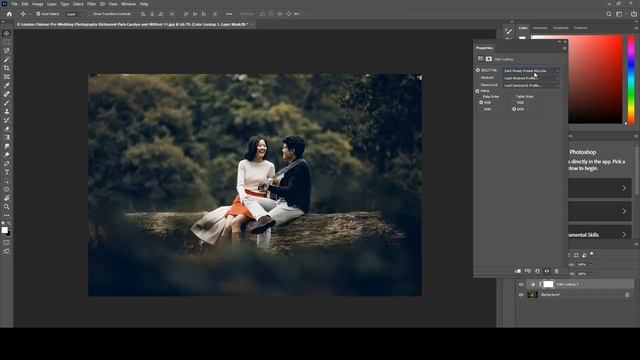
Task: Click the foreground color swatch in toolbox
Action: pyautogui.click(x=4, y=230)
